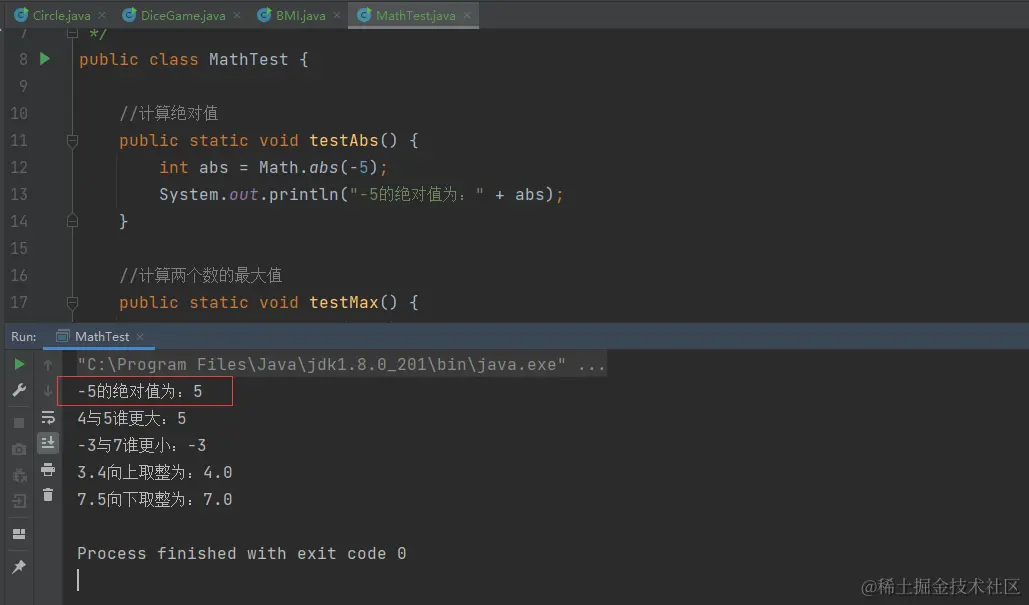Viewport: 1029px width, 605px height.
Task: Run the MathTest class from the gutter arrow on line 8
Action: (x=45, y=59)
